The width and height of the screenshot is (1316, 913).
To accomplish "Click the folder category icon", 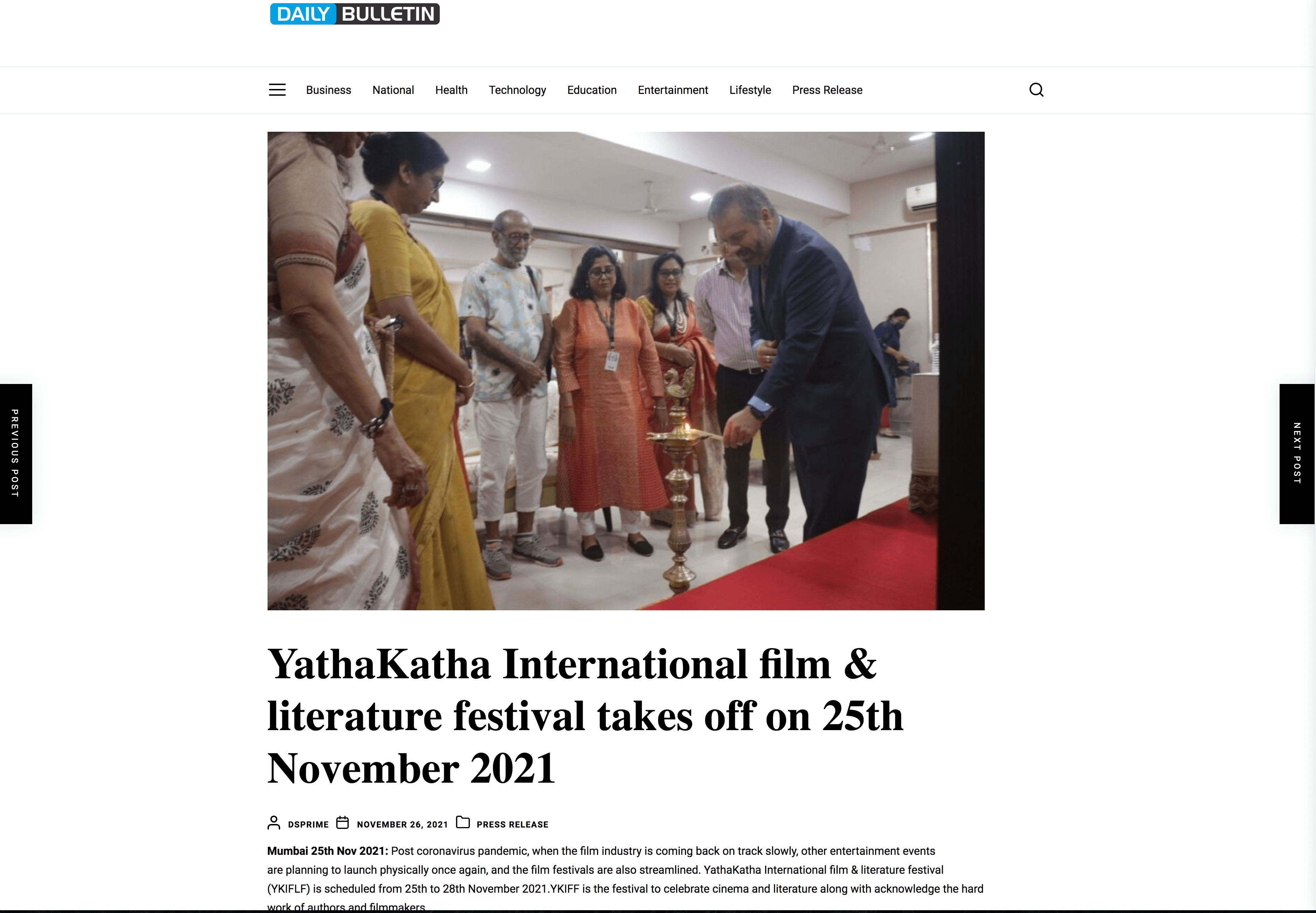I will click(463, 823).
